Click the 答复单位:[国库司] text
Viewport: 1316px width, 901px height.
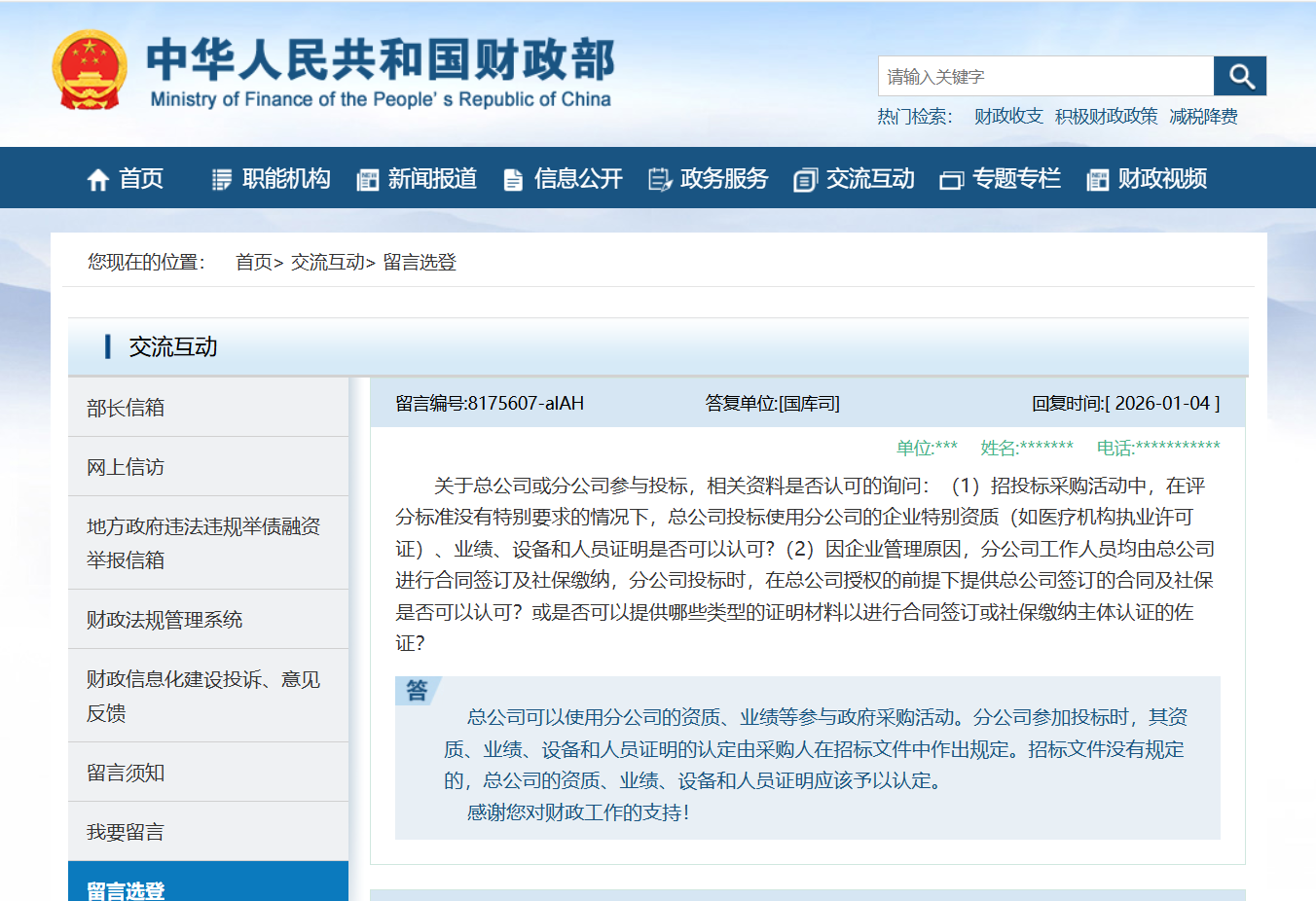coord(773,403)
